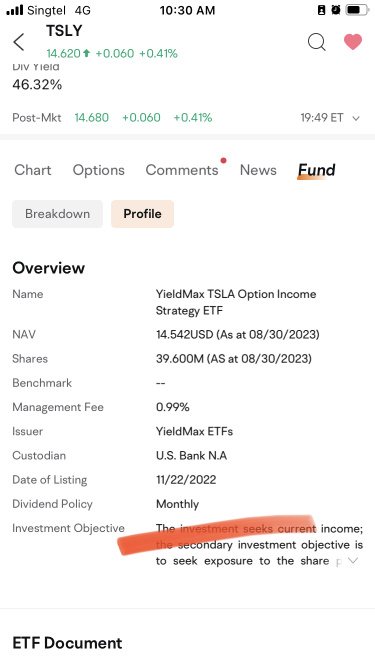Tap the TSLY ticker title
The width and height of the screenshot is (375, 667).
coord(64,31)
